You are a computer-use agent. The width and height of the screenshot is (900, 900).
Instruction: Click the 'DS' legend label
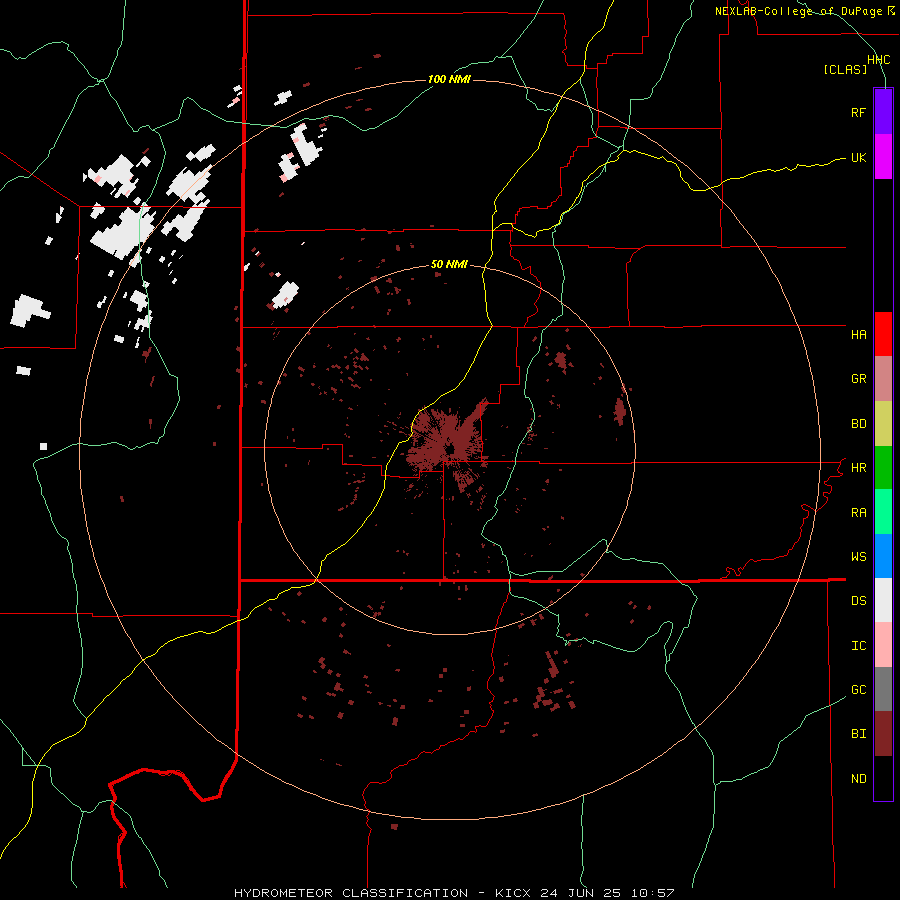(858, 601)
